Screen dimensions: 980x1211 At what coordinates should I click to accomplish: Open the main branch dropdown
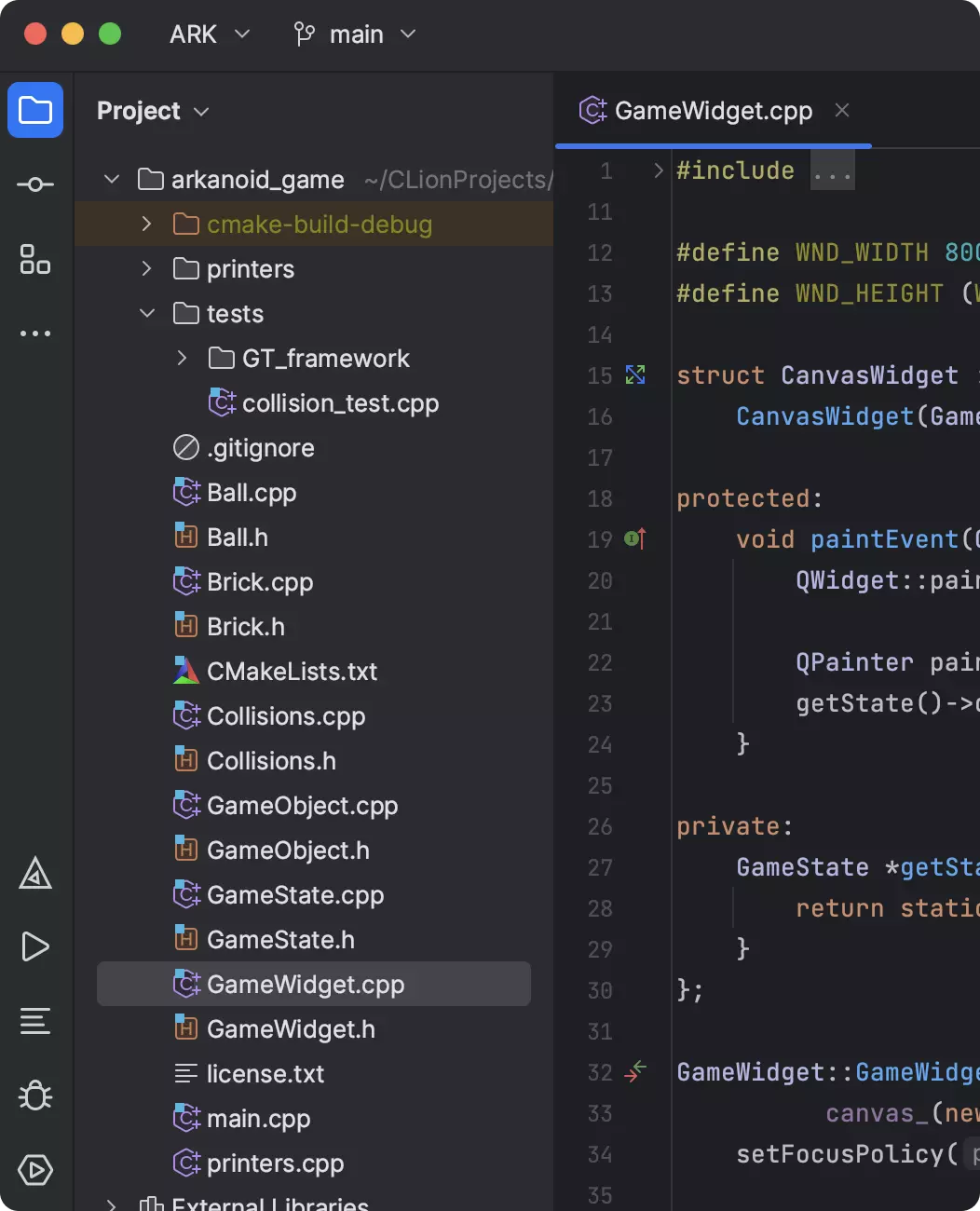click(355, 34)
